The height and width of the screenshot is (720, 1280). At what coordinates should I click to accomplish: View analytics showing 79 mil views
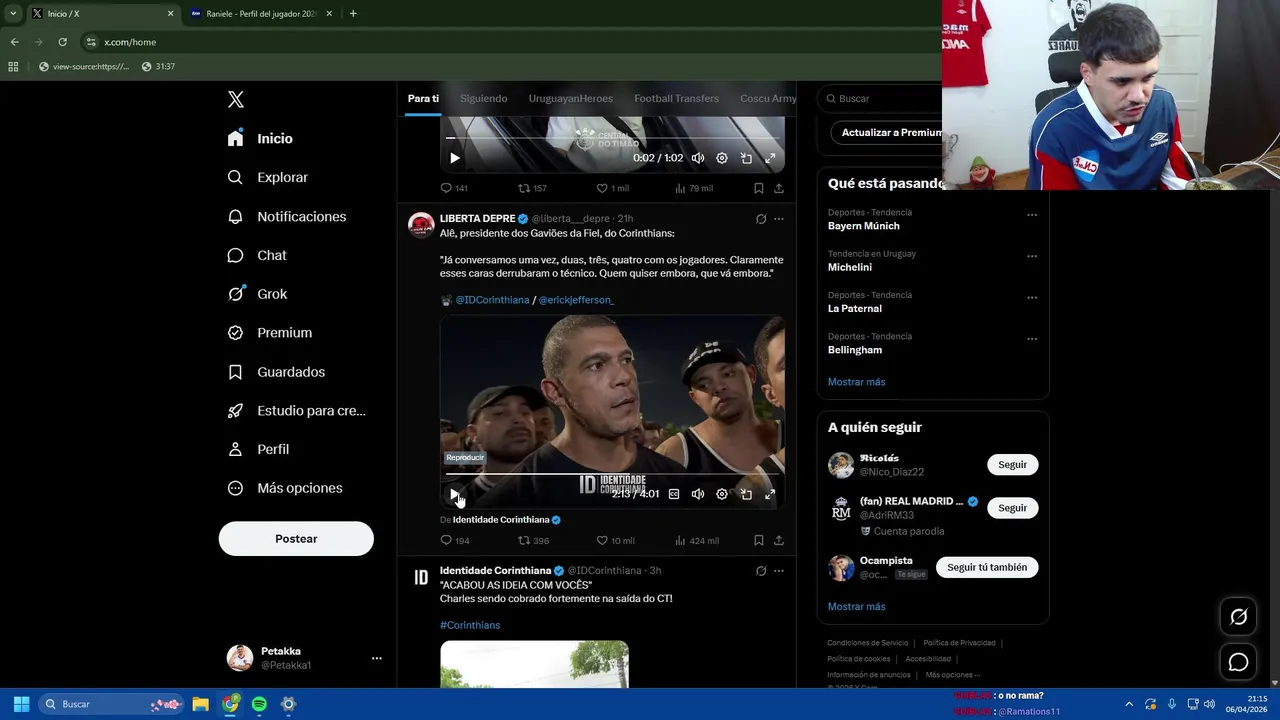click(x=694, y=188)
